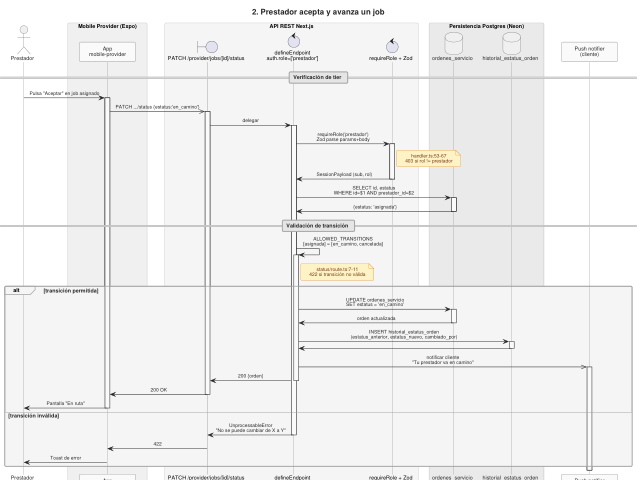The width and height of the screenshot is (640, 480).
Task: Click the "{estatus: 'asignada'}" response label
Action: (375, 207)
